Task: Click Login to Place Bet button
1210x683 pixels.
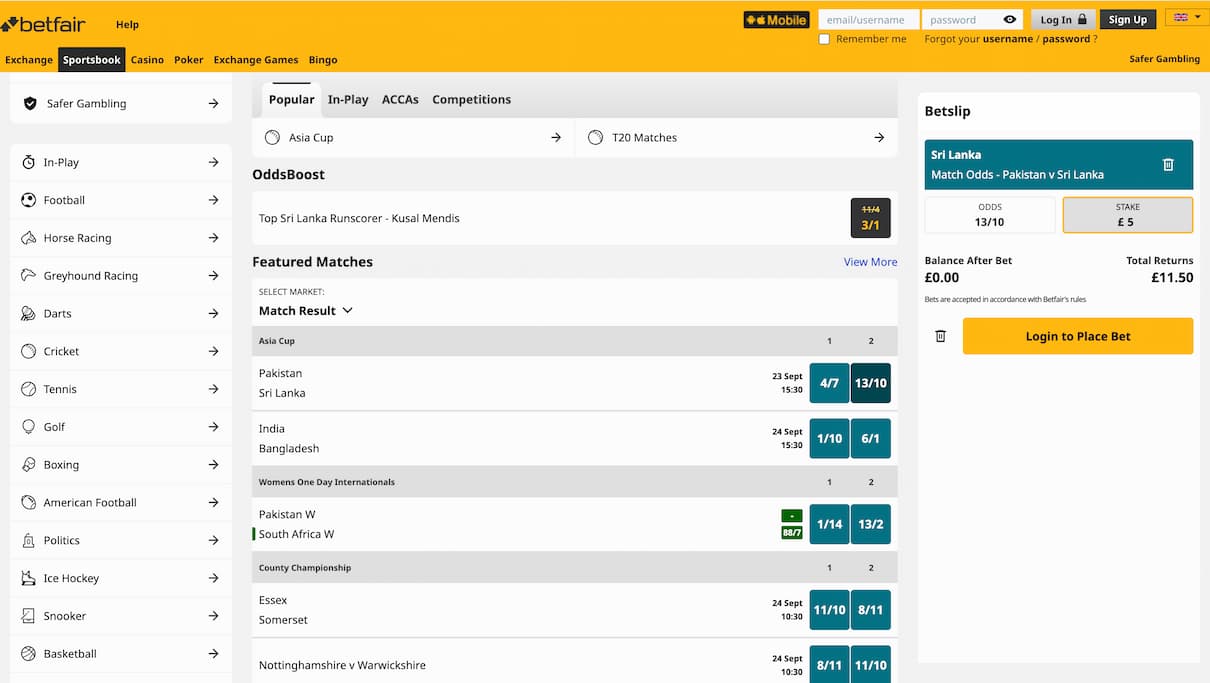Action: point(1078,336)
